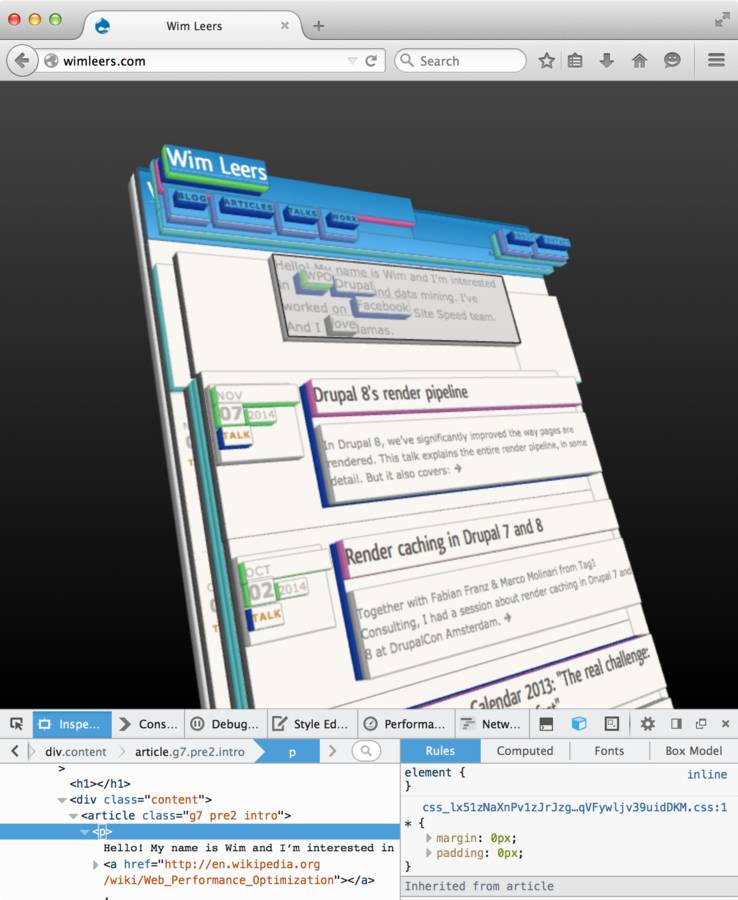The height and width of the screenshot is (900, 738).
Task: Close the developer tools panel
Action: 725,724
